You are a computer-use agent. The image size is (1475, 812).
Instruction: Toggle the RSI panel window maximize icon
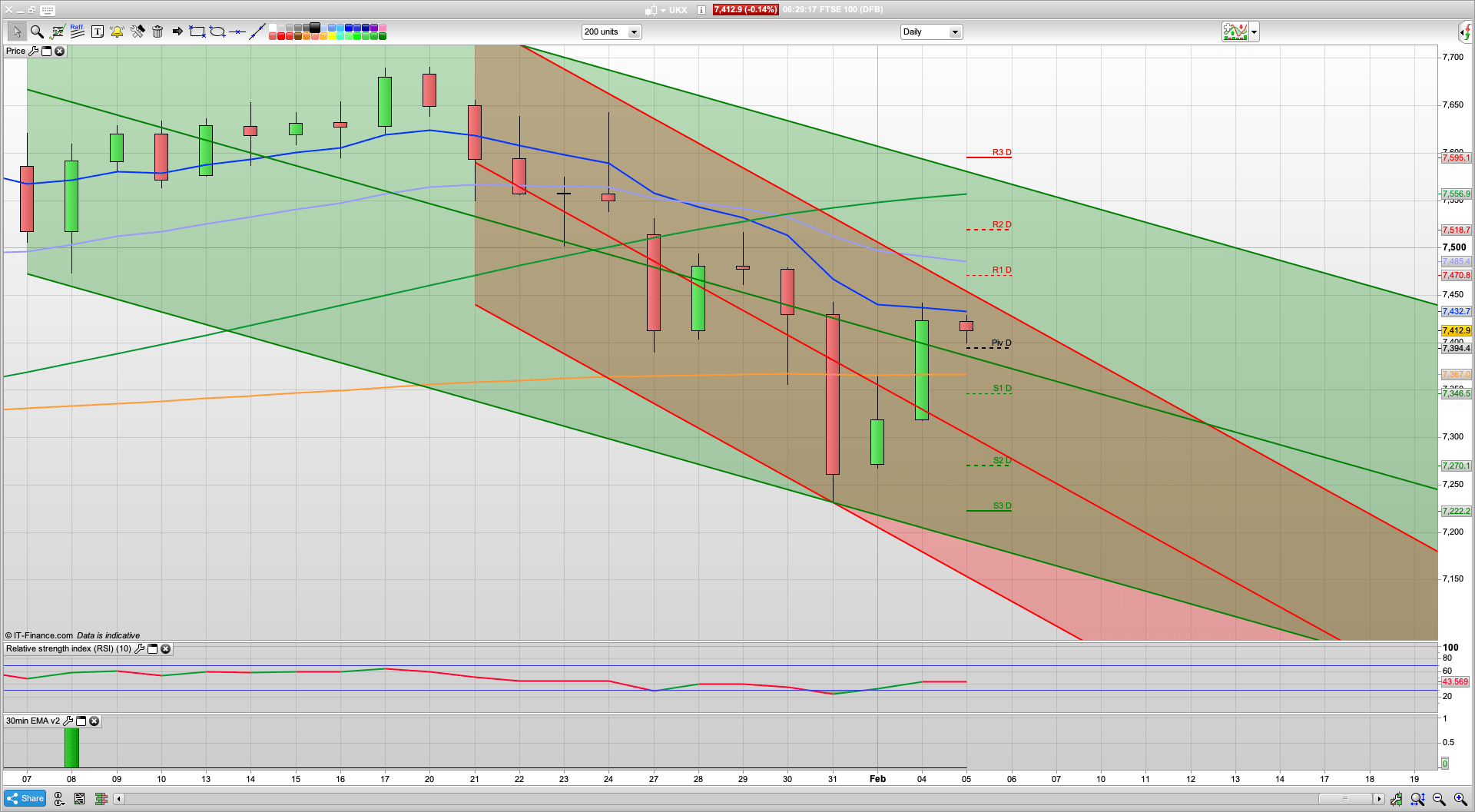coord(152,649)
